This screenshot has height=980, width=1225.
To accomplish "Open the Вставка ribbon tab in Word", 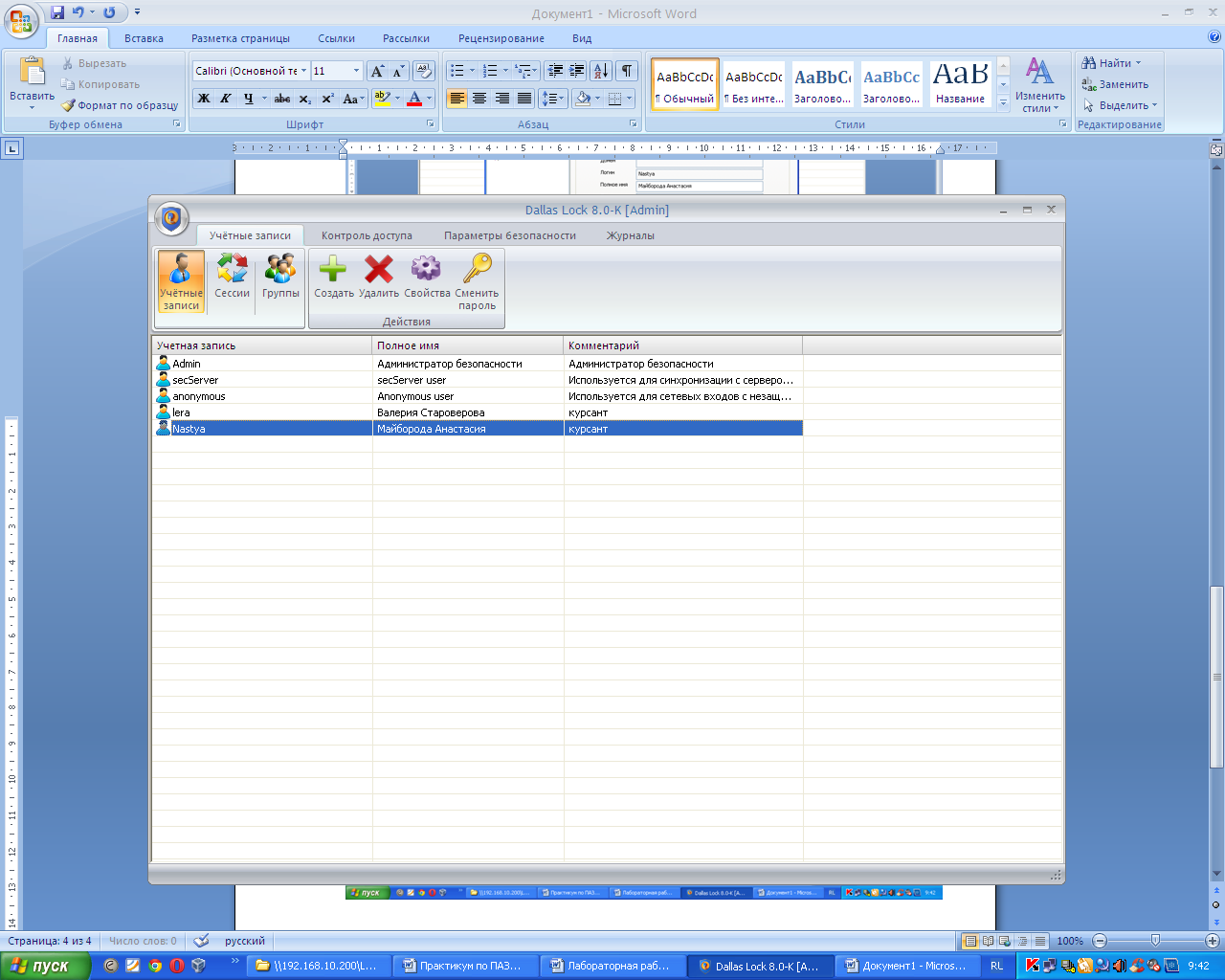I will tap(144, 38).
